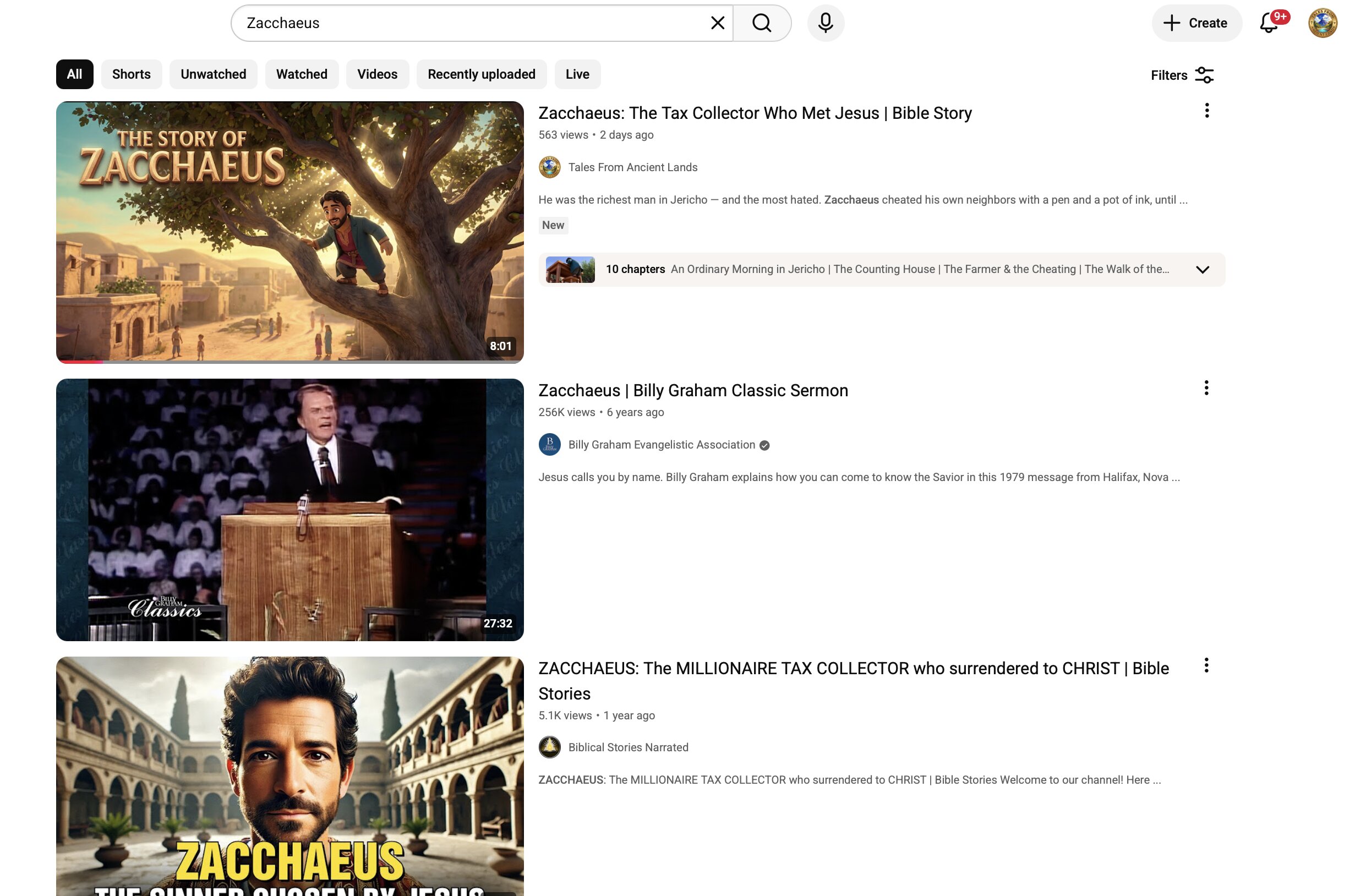Click description 'He was the richest man in Jericho'

tap(862, 200)
